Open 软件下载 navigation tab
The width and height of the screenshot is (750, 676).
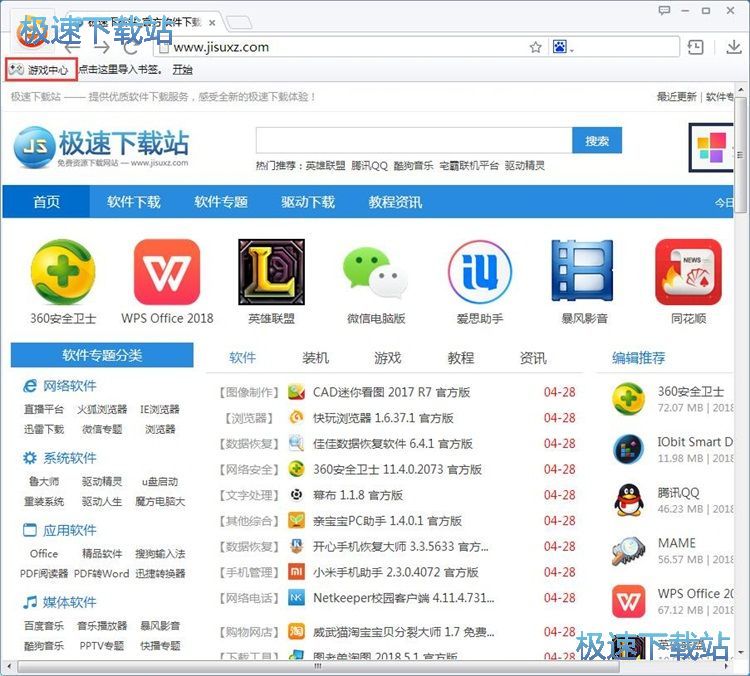click(133, 202)
